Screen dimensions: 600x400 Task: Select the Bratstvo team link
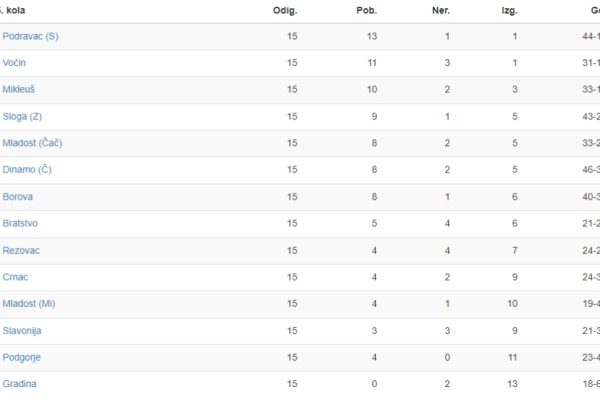pos(20,223)
